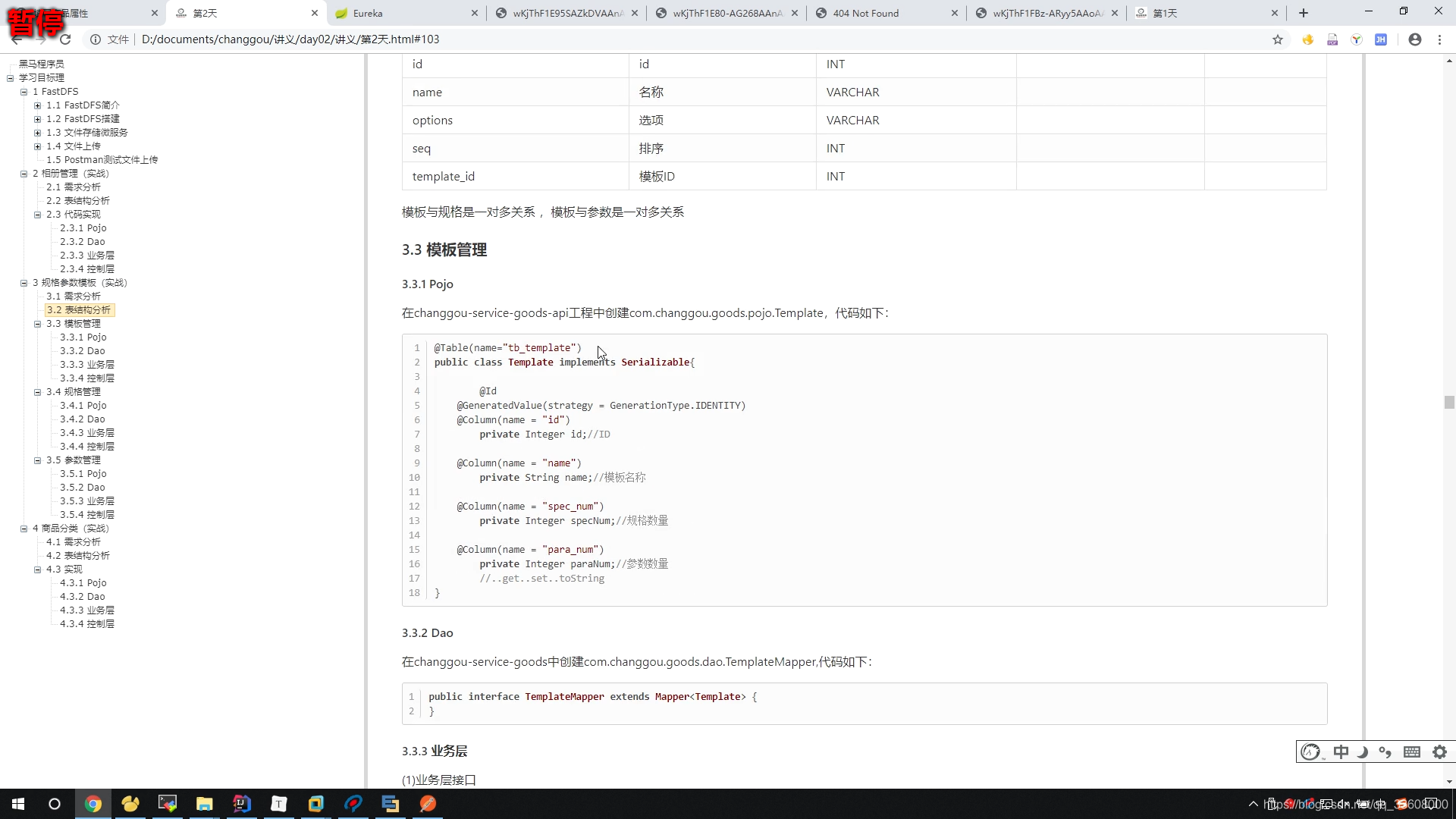Open the terminal app icon in taskbar
Viewport: 1456px width, 819px height.
[167, 804]
